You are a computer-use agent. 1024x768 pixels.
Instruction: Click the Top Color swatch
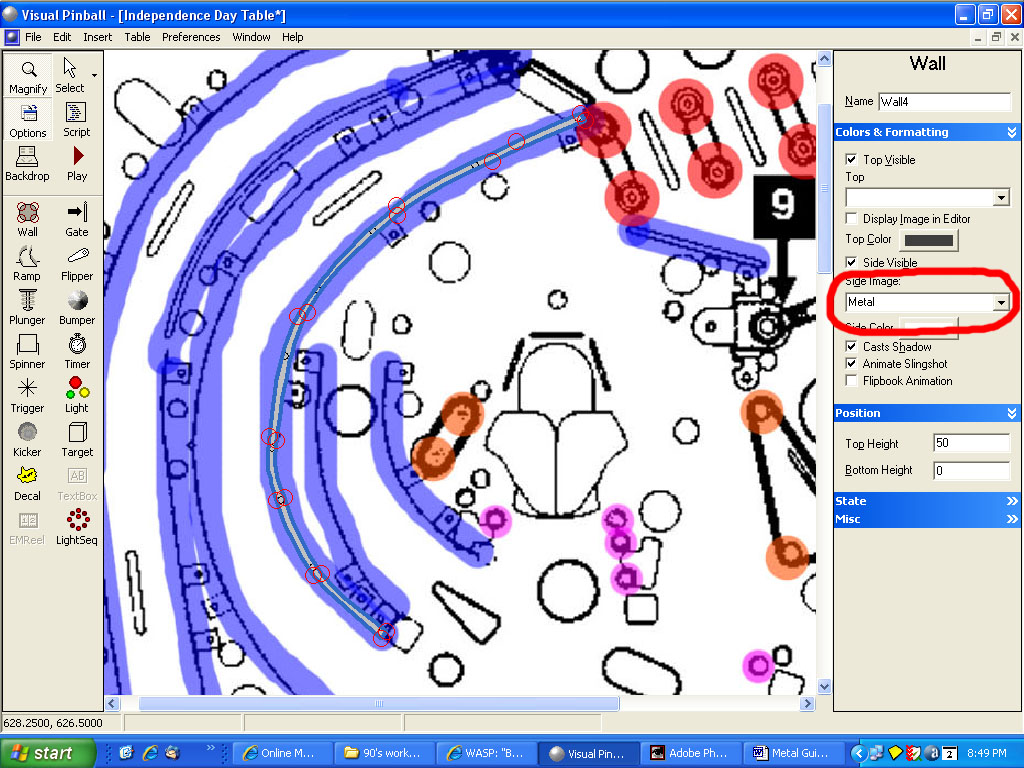(928, 240)
